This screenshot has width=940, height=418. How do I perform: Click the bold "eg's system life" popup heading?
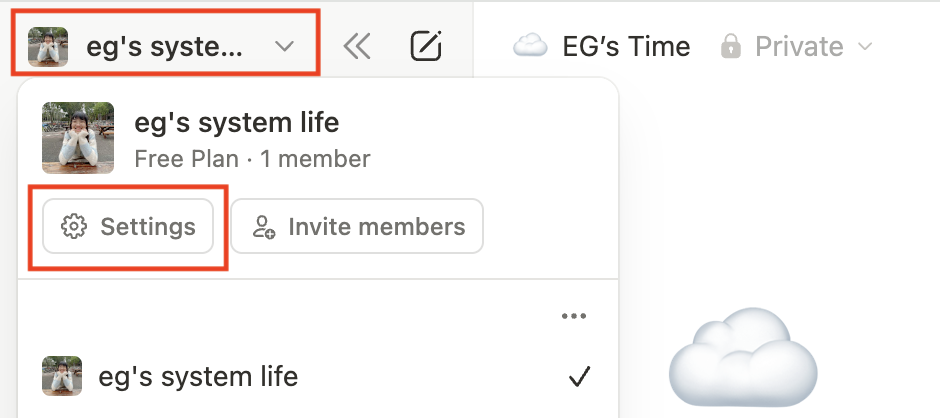(x=236, y=124)
